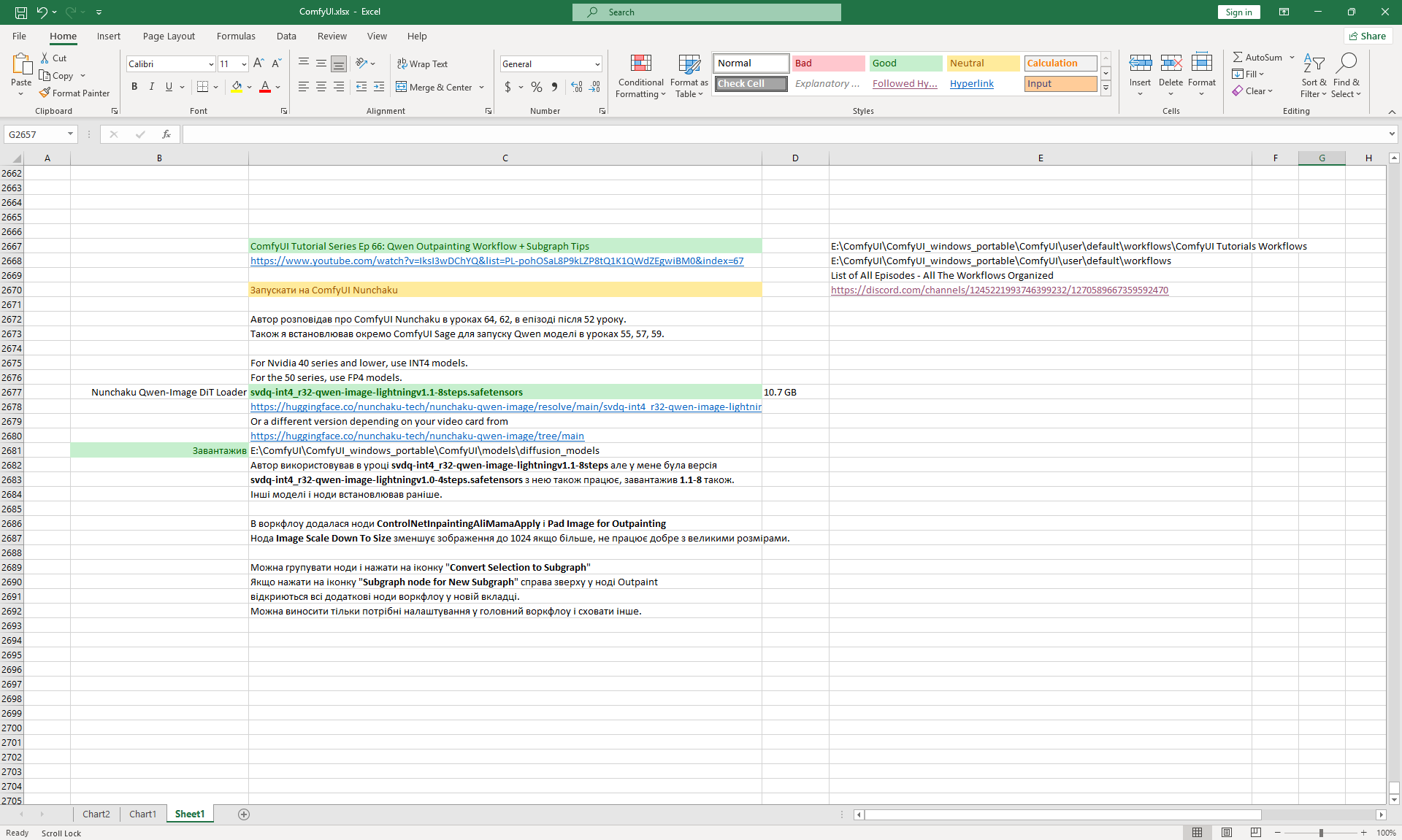Click the Sort & Filter icon
Viewport: 1402px width, 840px height.
point(1314,64)
